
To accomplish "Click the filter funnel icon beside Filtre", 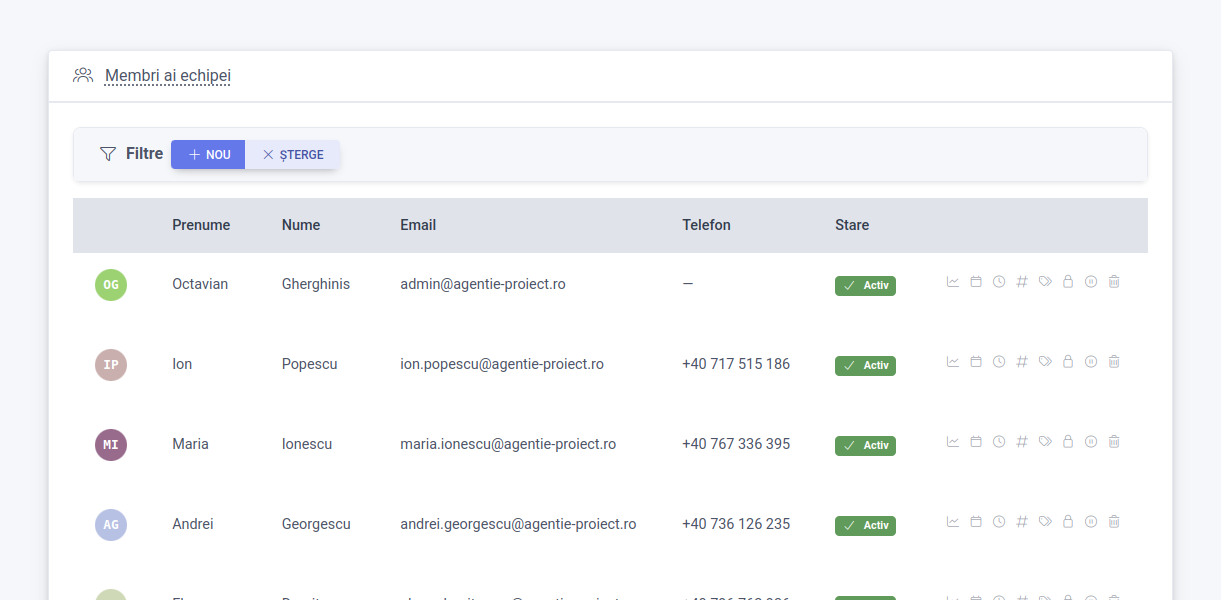I will pos(108,154).
